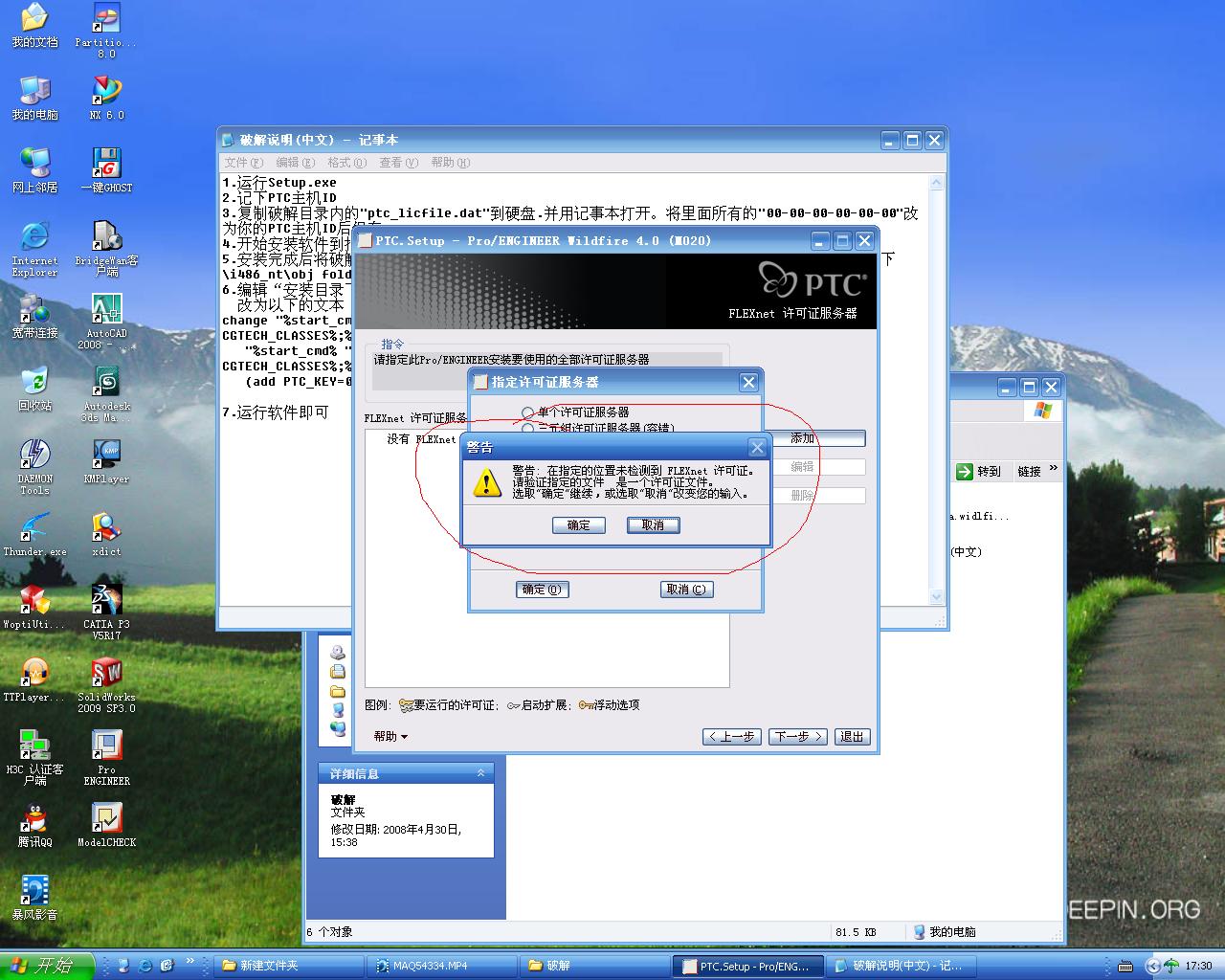Select the Autodesk 3ds Max desktop icon
This screenshot has width=1225, height=980.
(x=107, y=393)
